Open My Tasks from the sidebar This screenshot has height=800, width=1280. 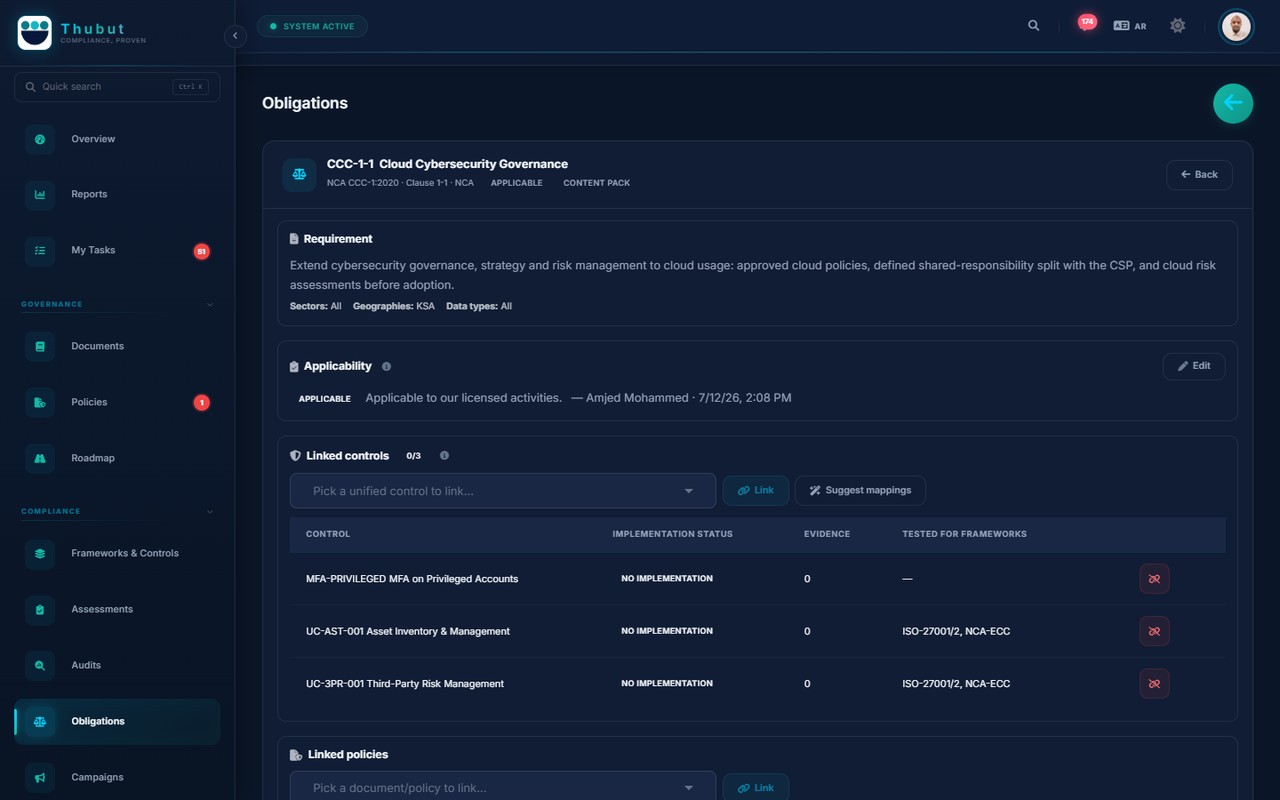pos(117,250)
